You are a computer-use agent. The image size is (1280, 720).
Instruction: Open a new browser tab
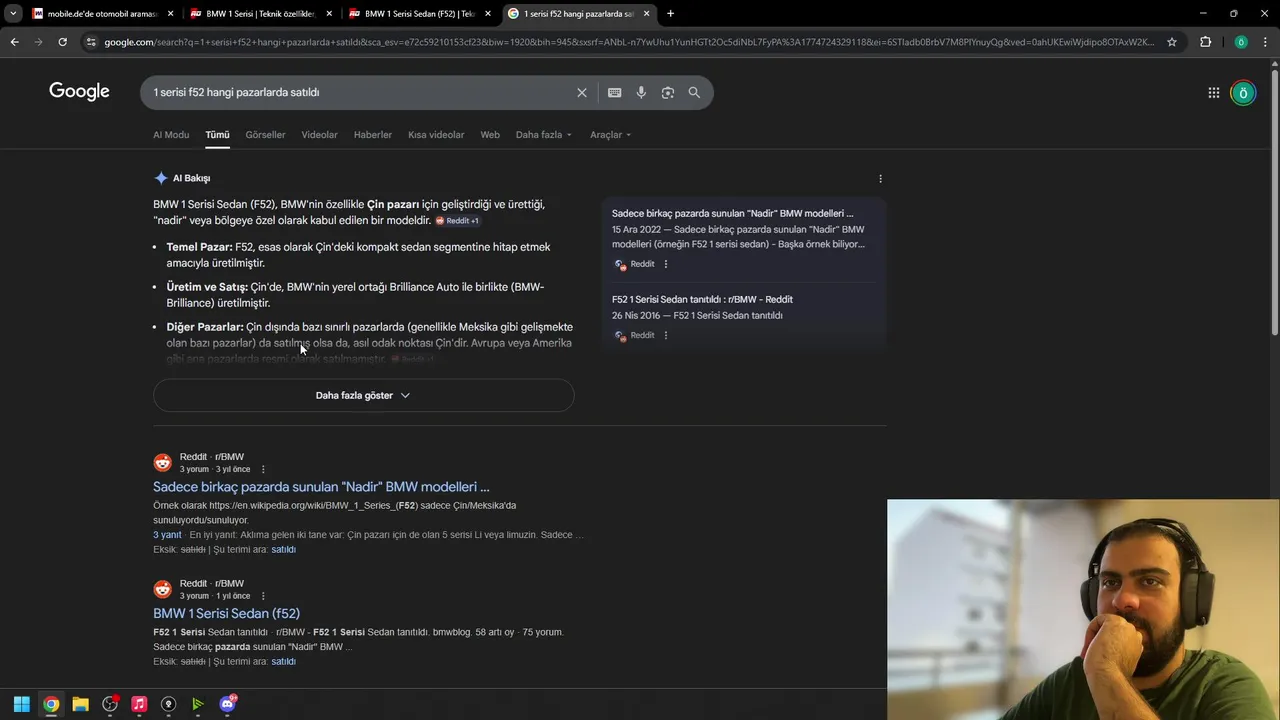(670, 14)
